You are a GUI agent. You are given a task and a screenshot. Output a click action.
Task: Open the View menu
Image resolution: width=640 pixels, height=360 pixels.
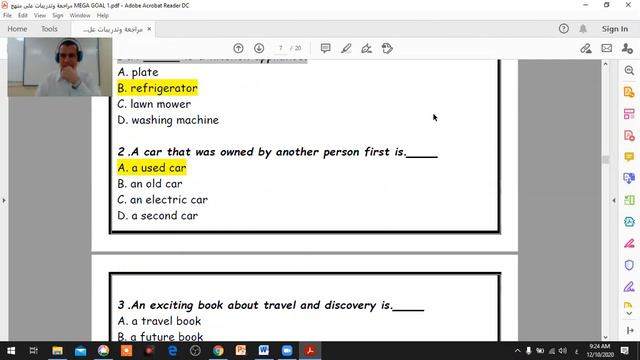click(40, 15)
